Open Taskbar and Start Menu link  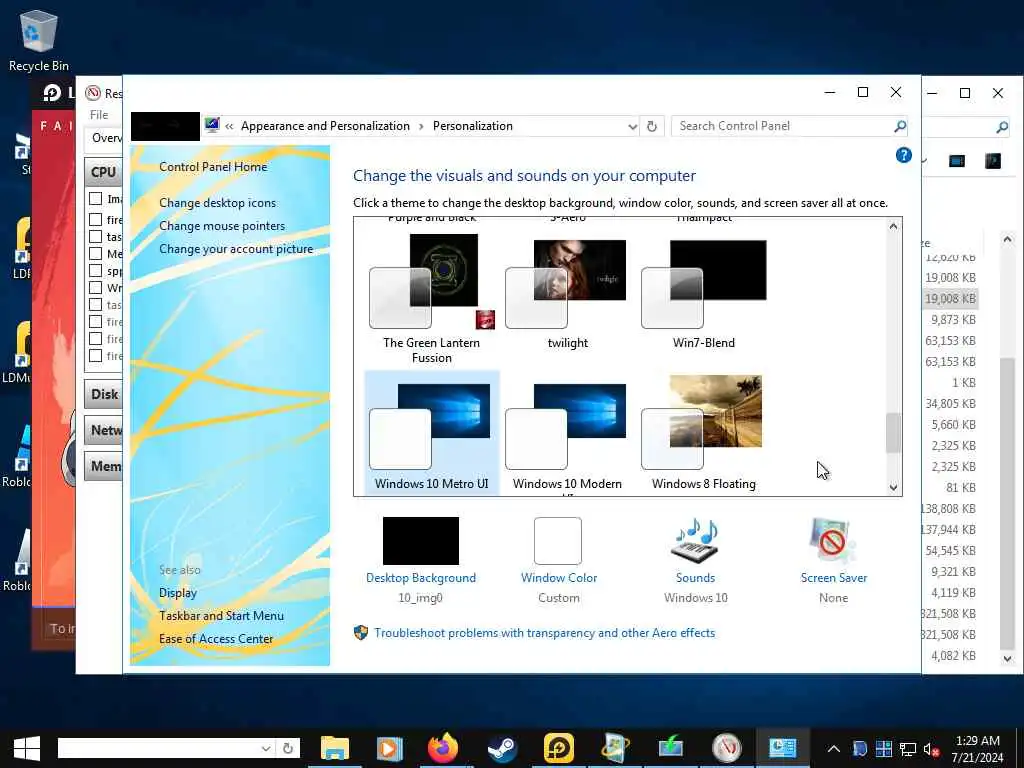pyautogui.click(x=221, y=616)
